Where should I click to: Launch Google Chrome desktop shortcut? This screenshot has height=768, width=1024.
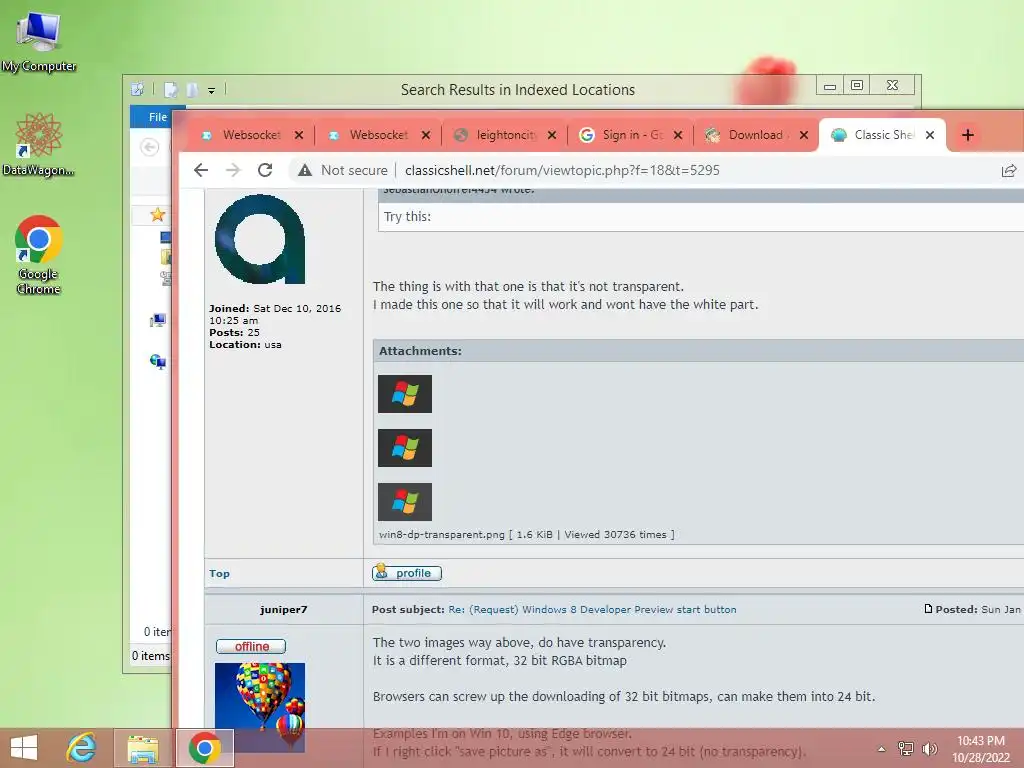(38, 255)
